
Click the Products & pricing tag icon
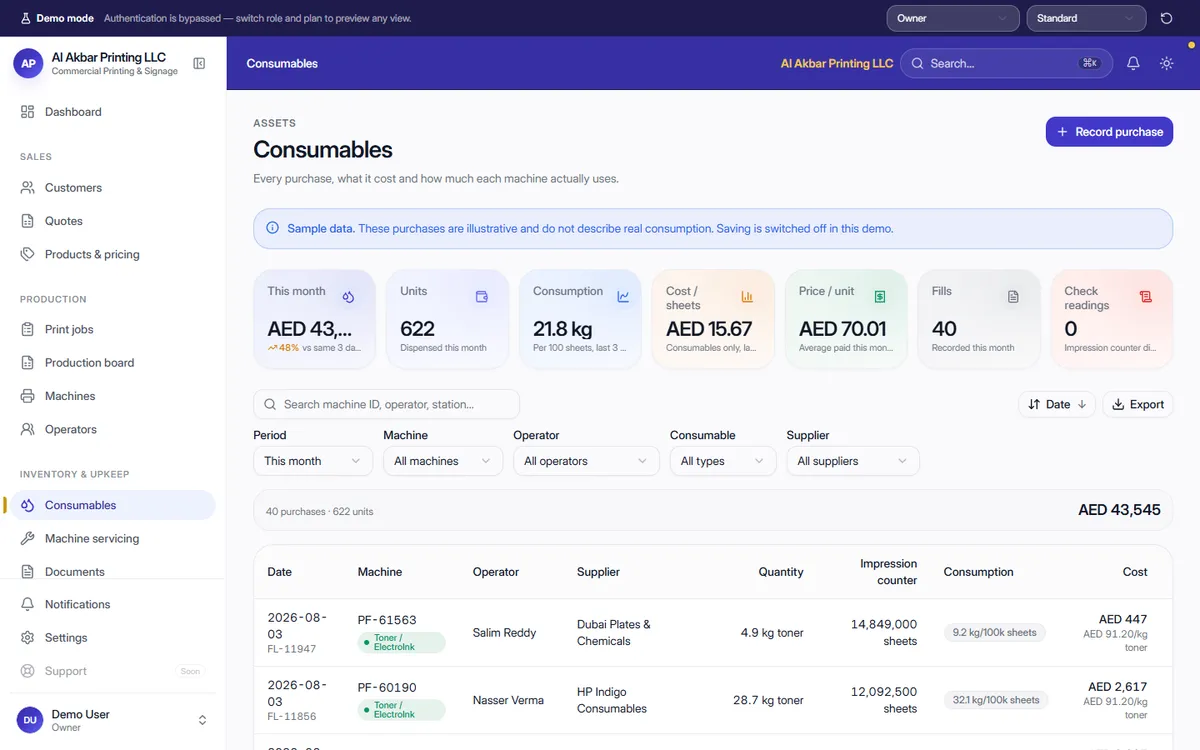click(28, 254)
